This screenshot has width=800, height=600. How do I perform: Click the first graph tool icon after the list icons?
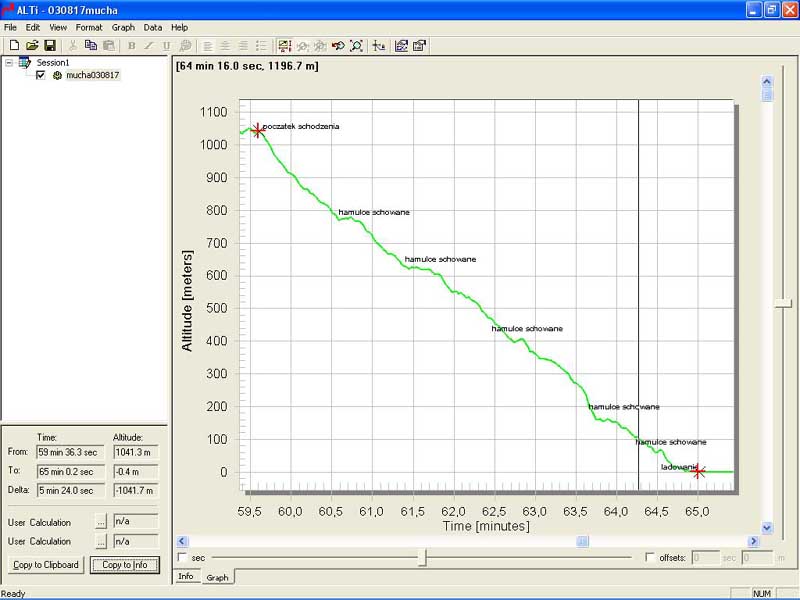click(x=284, y=45)
